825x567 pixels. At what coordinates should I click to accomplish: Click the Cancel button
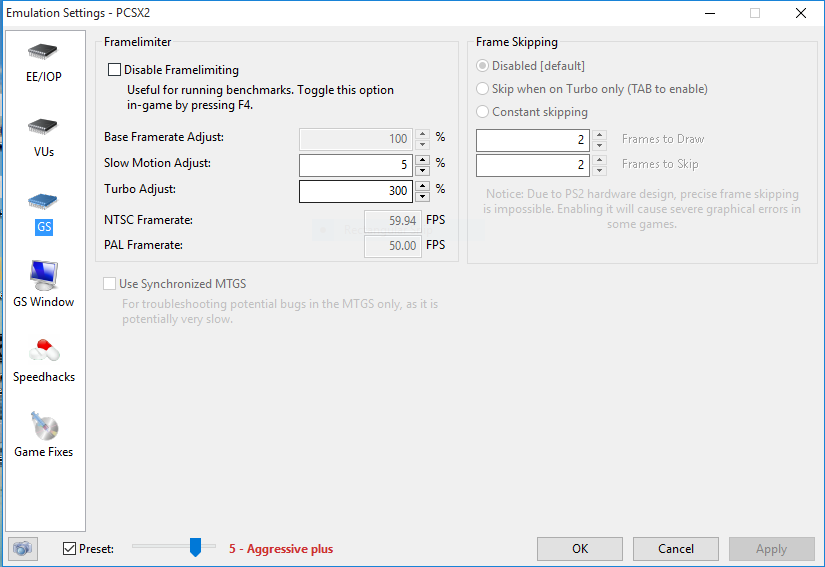[x=676, y=549]
